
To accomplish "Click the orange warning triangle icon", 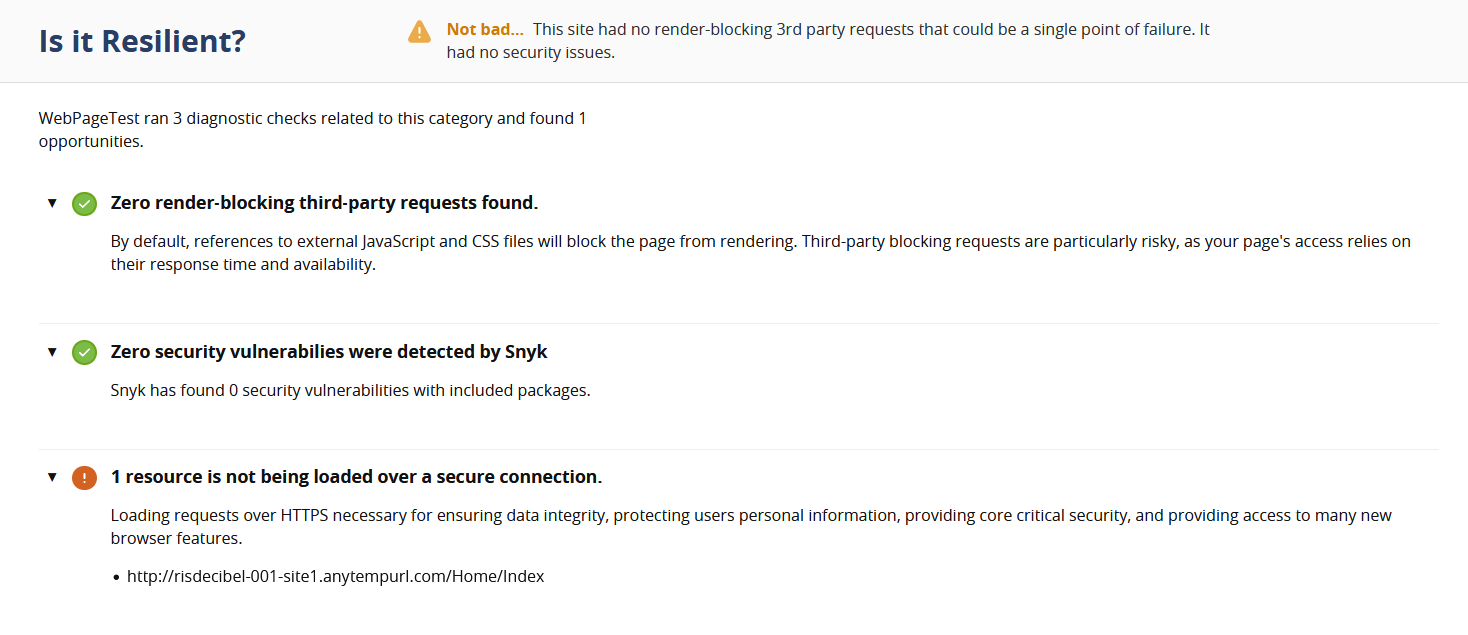I will (x=419, y=32).
